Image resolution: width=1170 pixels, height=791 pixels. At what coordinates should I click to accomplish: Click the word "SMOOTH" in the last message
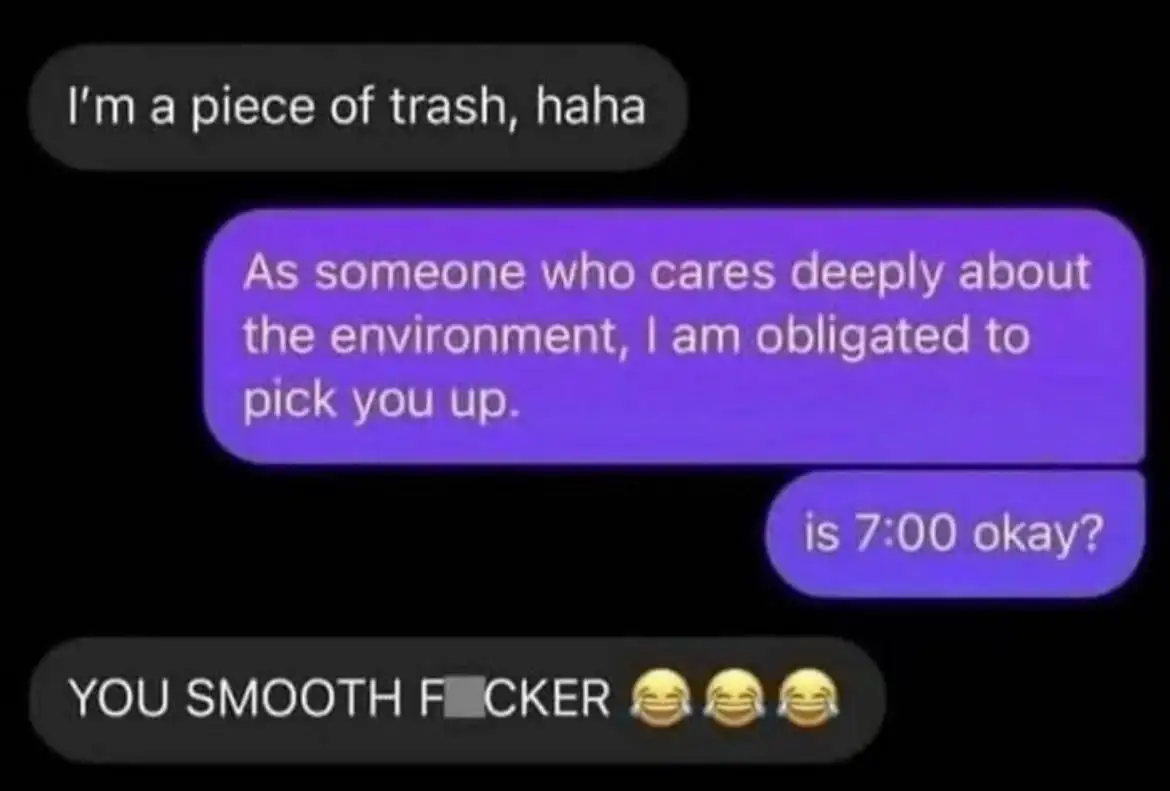click(x=294, y=700)
